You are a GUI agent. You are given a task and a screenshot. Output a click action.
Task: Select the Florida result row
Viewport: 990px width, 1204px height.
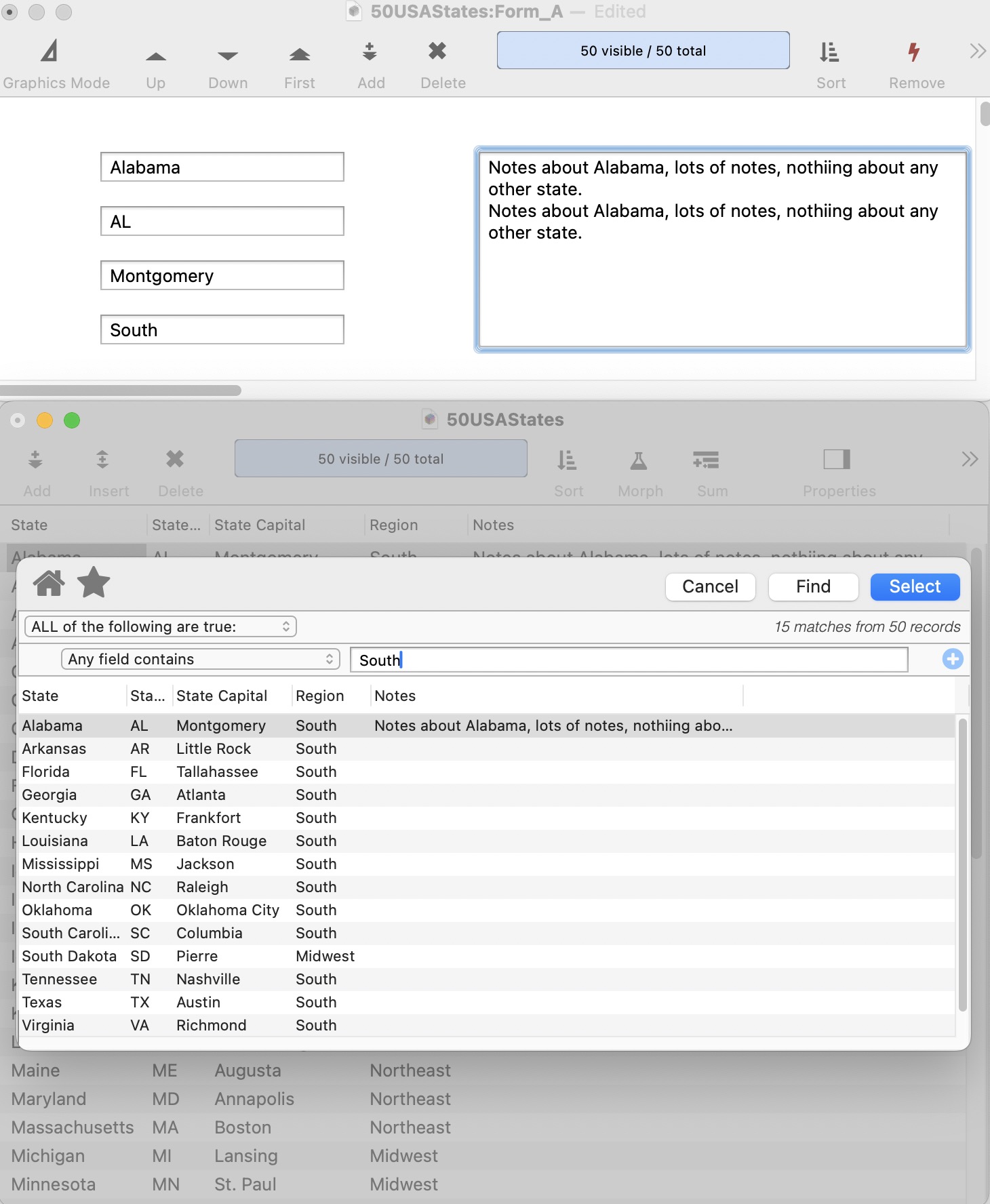pos(487,771)
